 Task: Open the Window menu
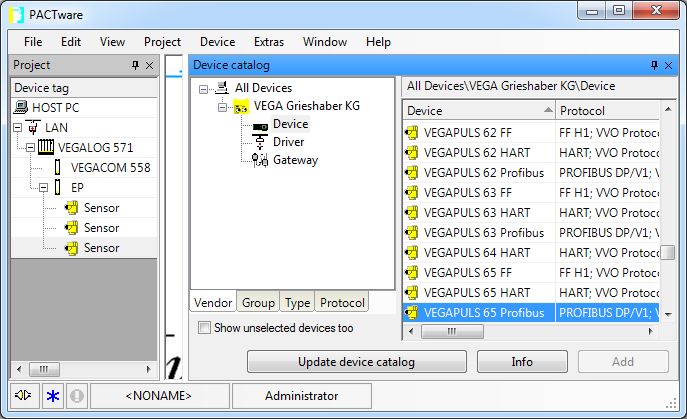[x=325, y=42]
